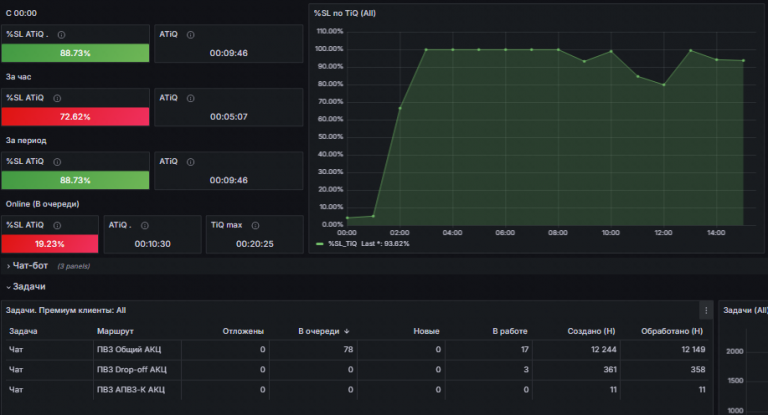
Task: Click В работе value 17
Action: 525,350
